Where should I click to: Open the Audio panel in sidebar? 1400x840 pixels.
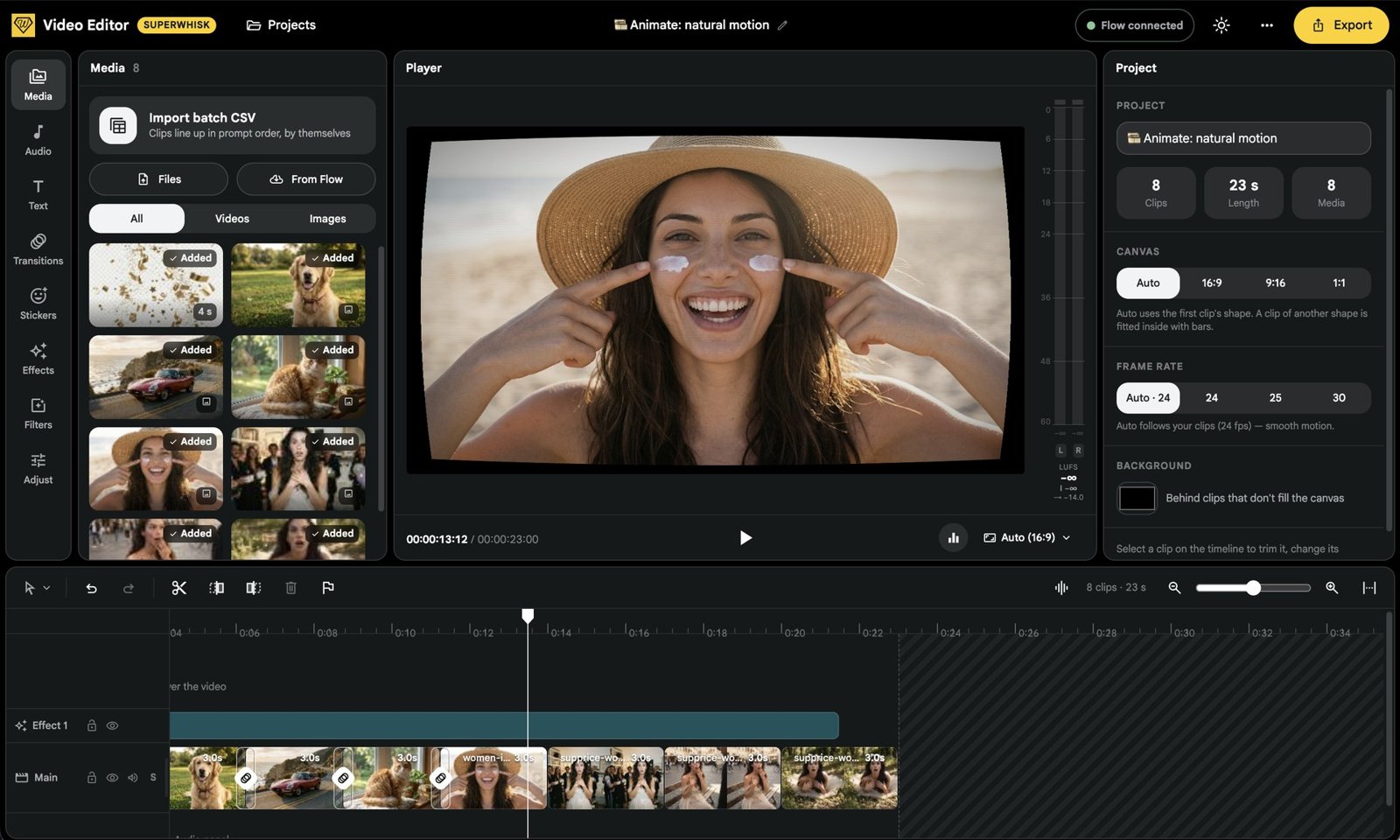(38, 140)
